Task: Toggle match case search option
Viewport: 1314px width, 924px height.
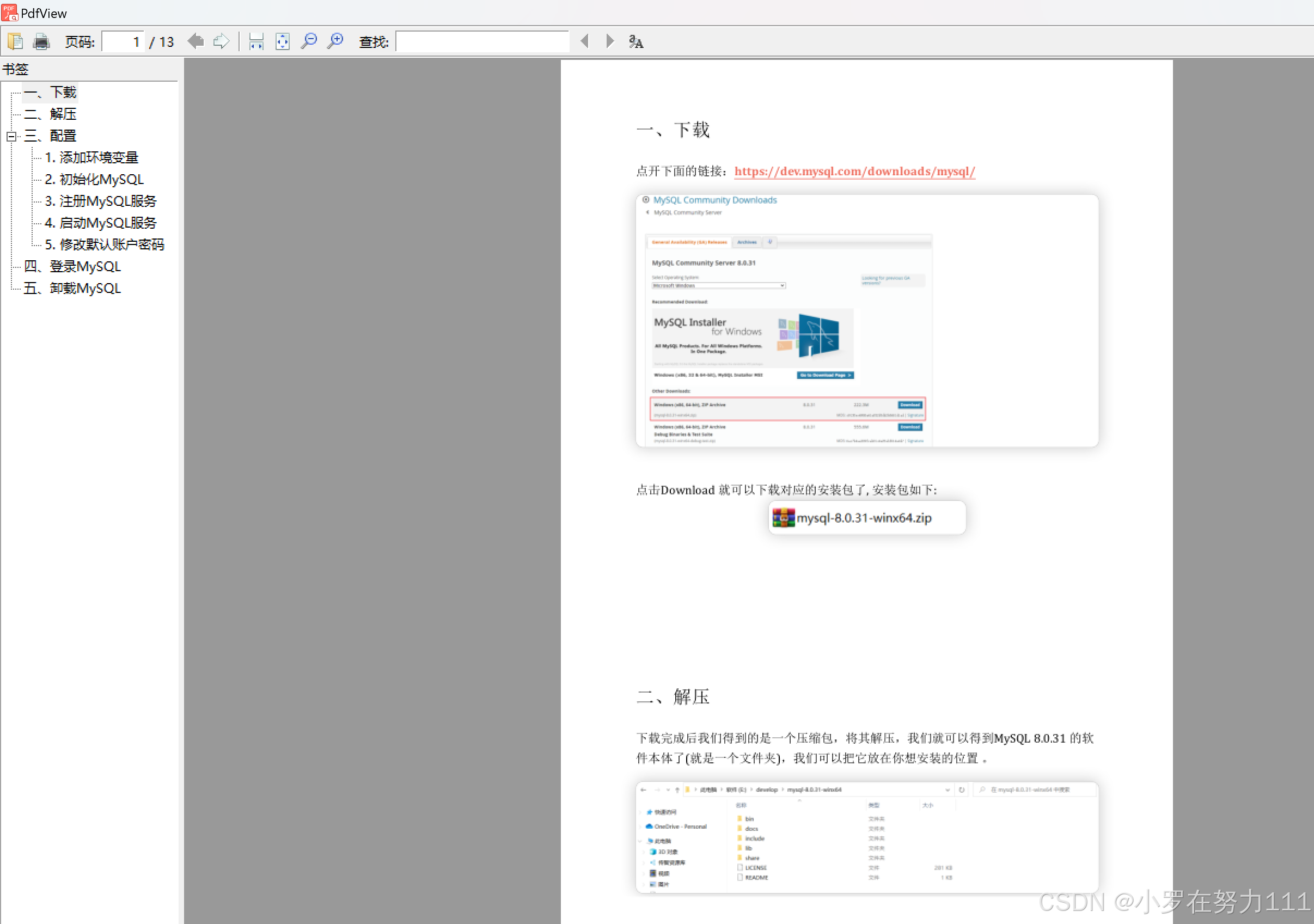Action: coord(636,41)
